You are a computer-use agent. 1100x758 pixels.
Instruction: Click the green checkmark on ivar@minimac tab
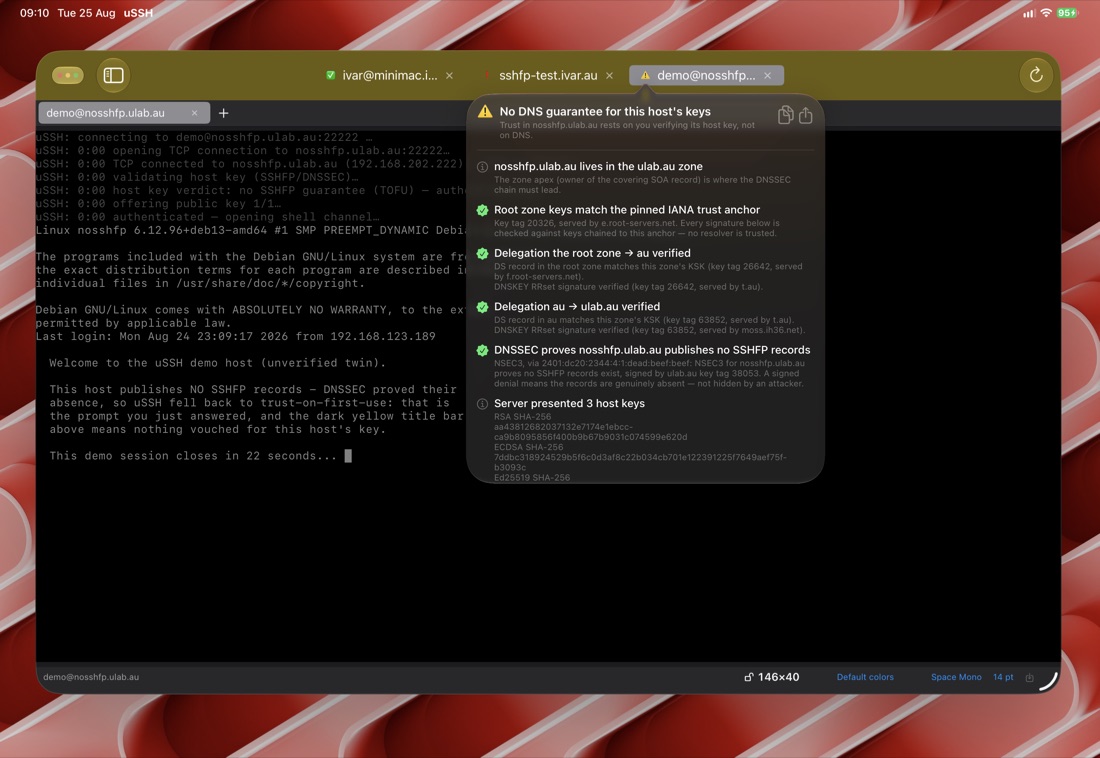[x=330, y=75]
